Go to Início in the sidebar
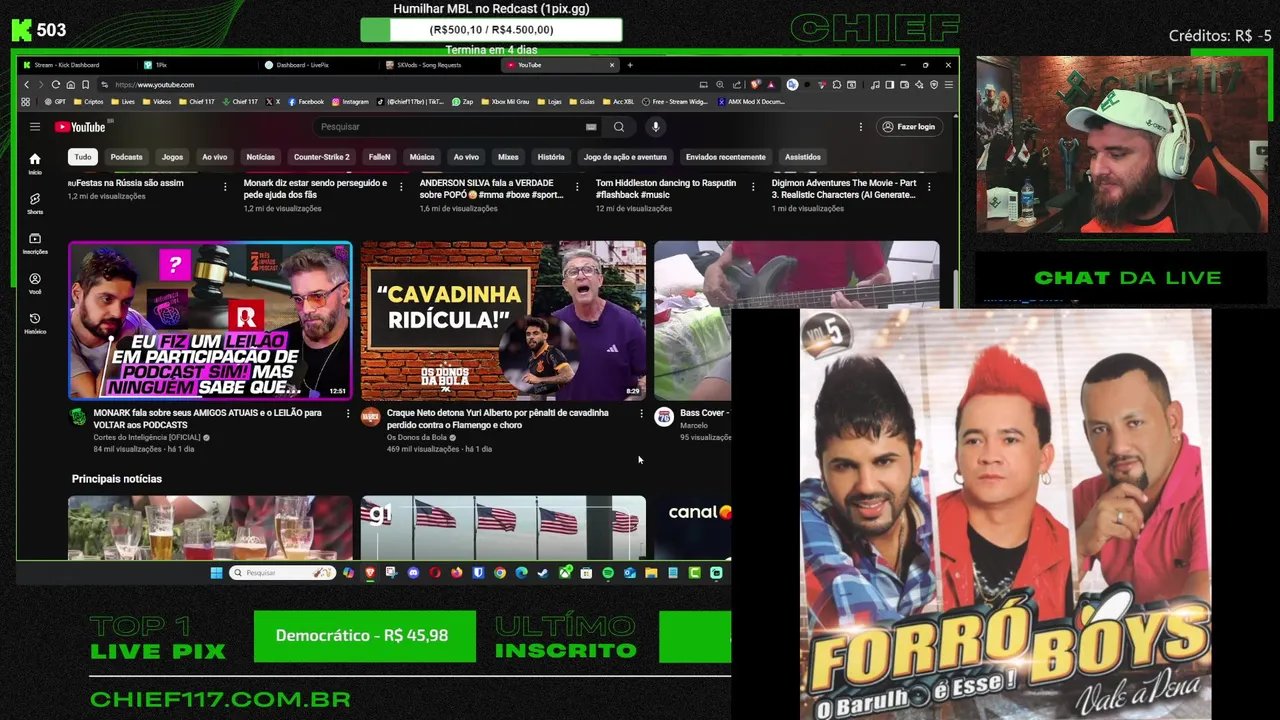This screenshot has width=1280, height=720. pyautogui.click(x=35, y=163)
